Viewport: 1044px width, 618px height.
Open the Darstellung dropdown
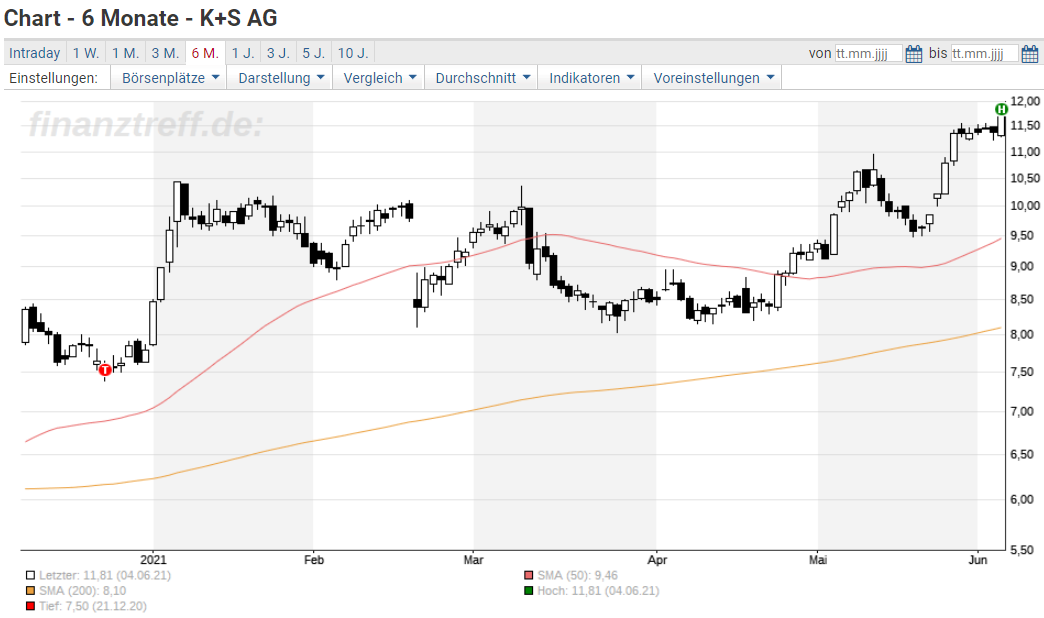point(280,78)
